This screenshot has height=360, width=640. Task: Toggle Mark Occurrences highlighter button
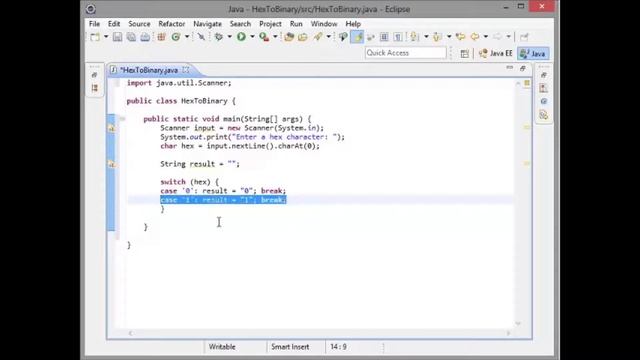point(357,37)
